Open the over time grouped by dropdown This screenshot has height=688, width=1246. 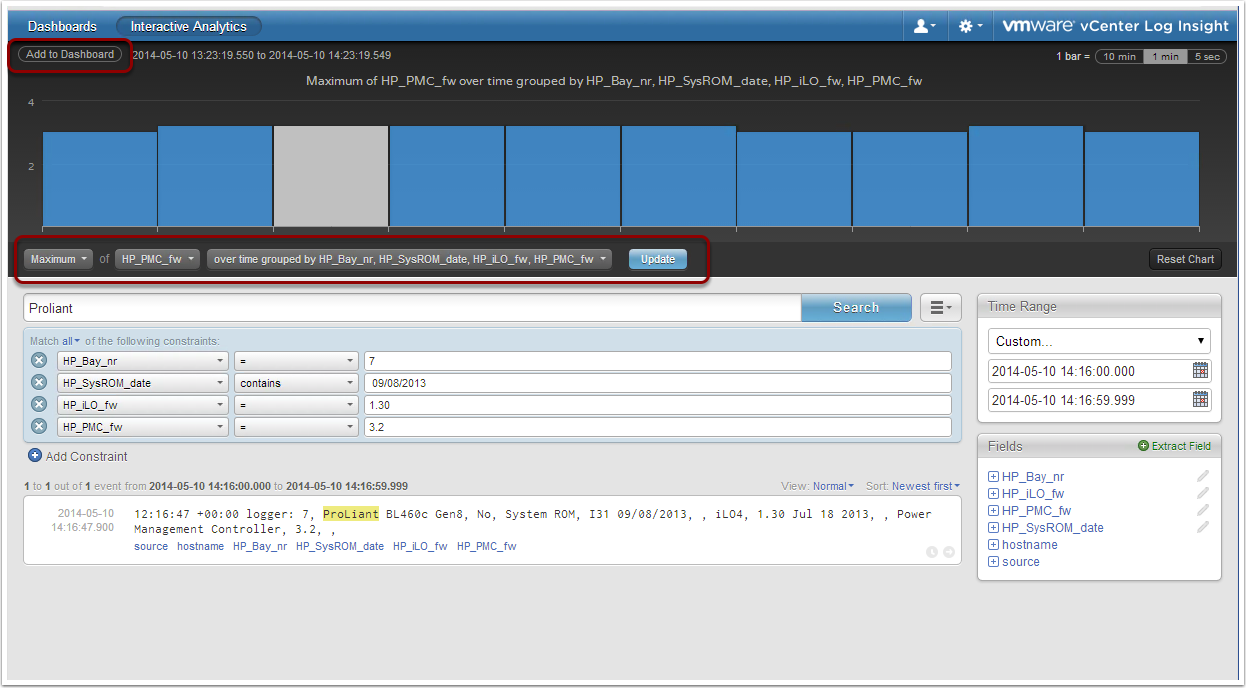click(409, 259)
